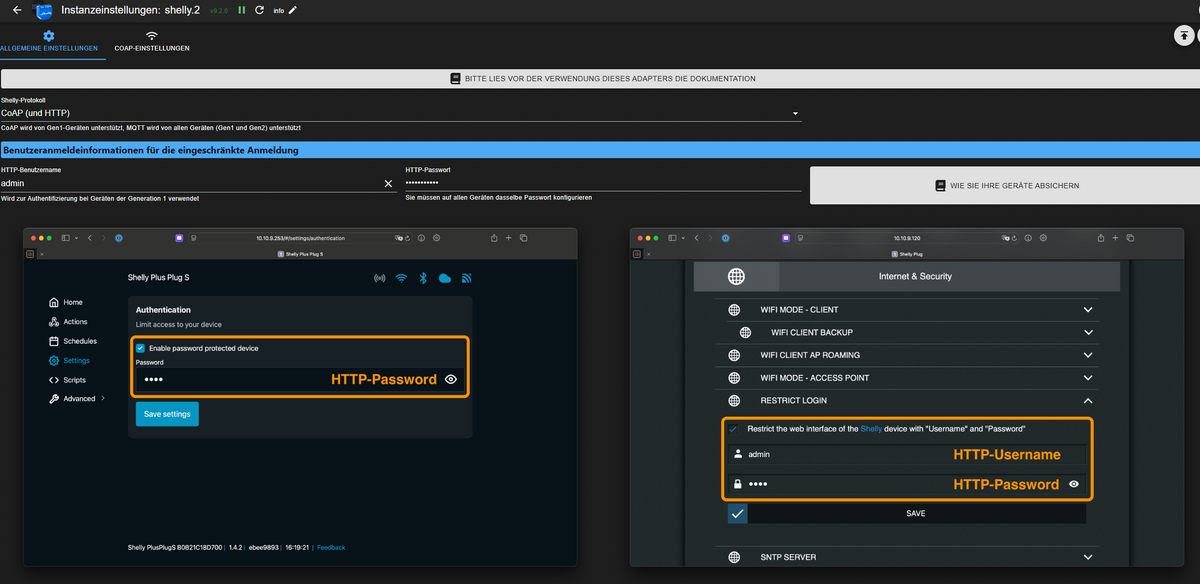Screen dimensions: 1200x584
Task: Reveal the Shelly Plug login password via eye icon
Action: point(1074,484)
